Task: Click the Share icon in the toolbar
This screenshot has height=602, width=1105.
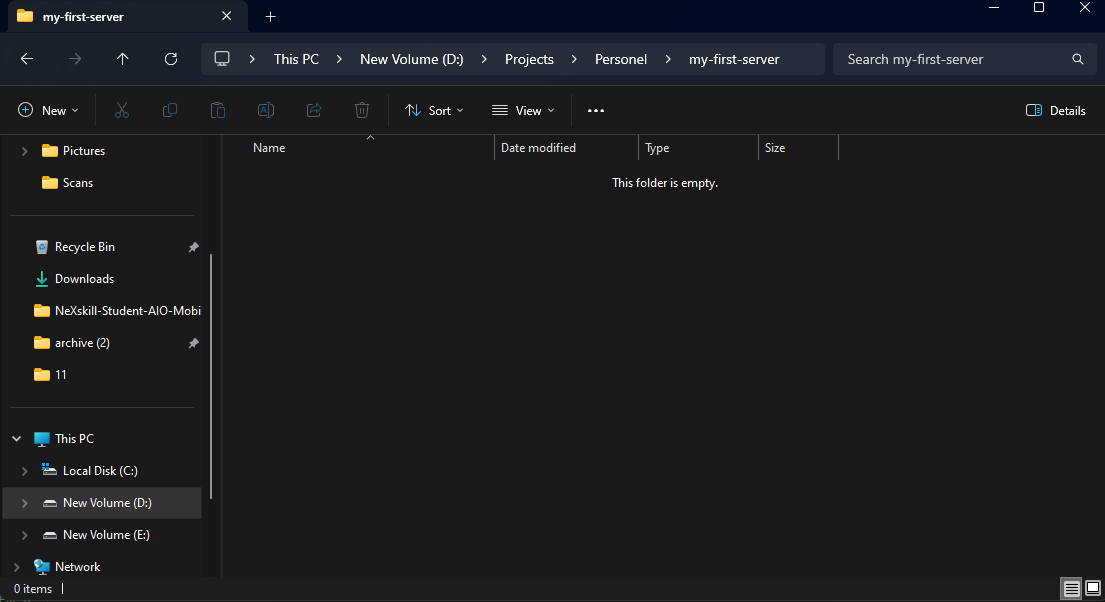Action: tap(313, 110)
